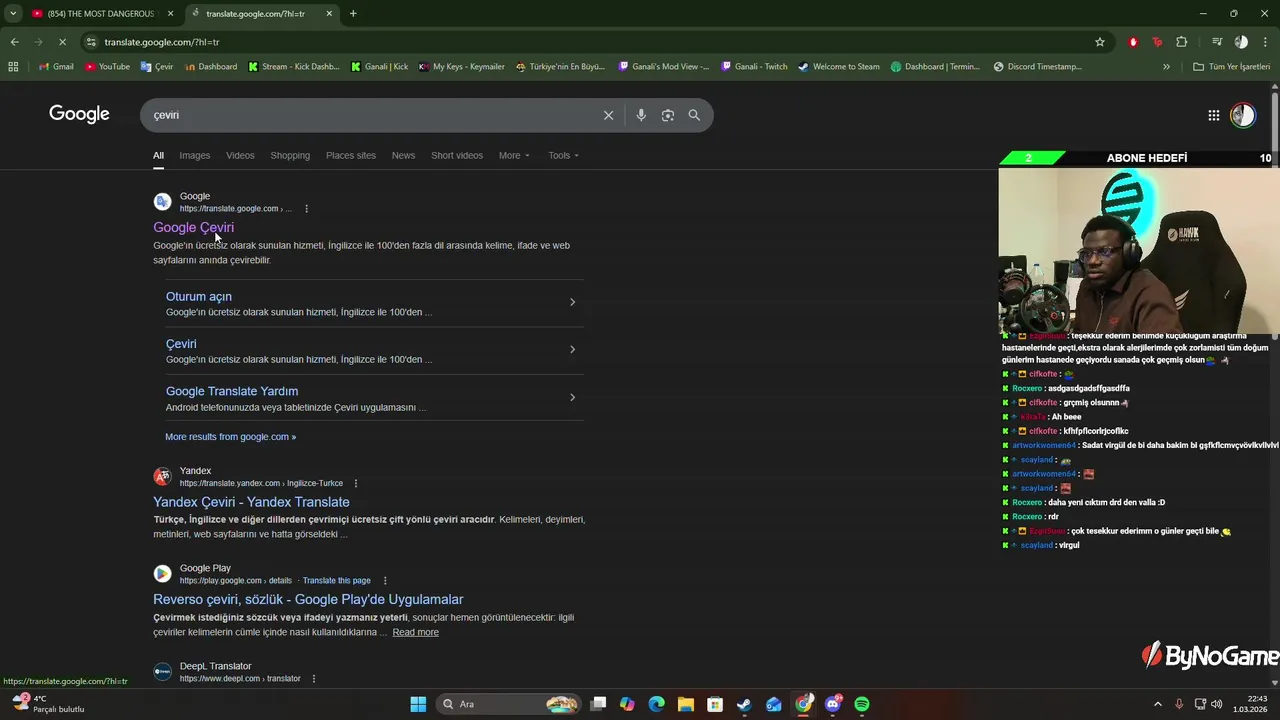Open the Stream - Kick Dashboard bookmark
The height and width of the screenshot is (720, 1280).
tap(294, 67)
